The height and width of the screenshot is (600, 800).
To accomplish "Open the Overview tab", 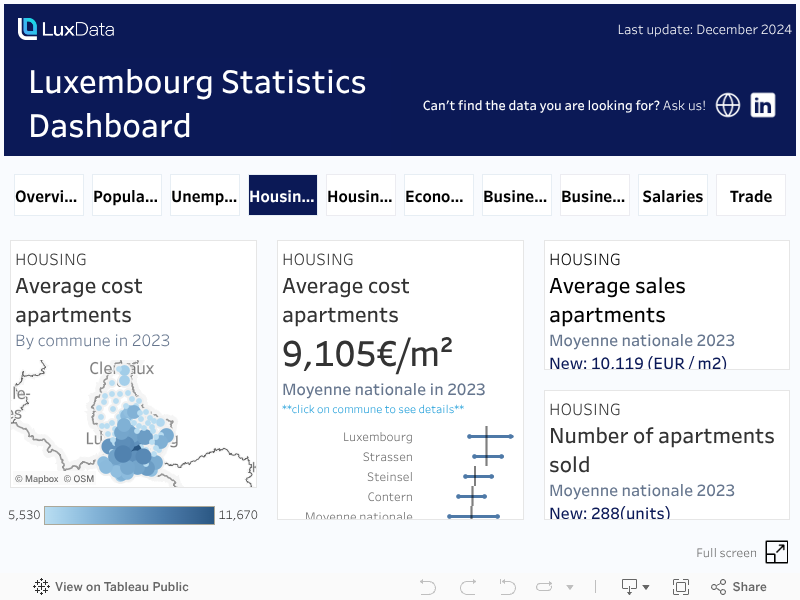I will coord(47,196).
